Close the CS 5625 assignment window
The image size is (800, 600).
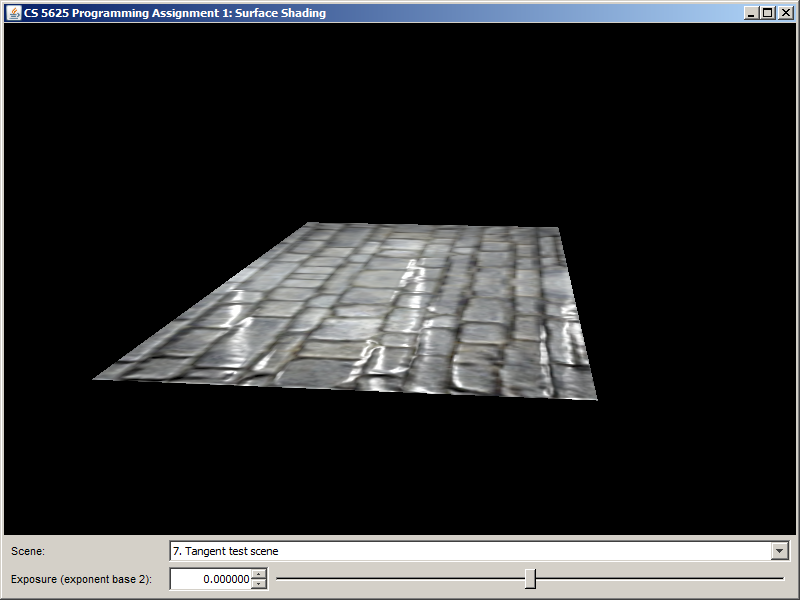(x=785, y=13)
